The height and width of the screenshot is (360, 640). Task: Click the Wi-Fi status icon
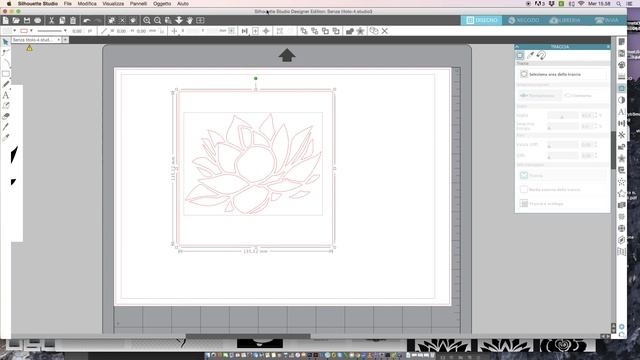click(x=581, y=4)
